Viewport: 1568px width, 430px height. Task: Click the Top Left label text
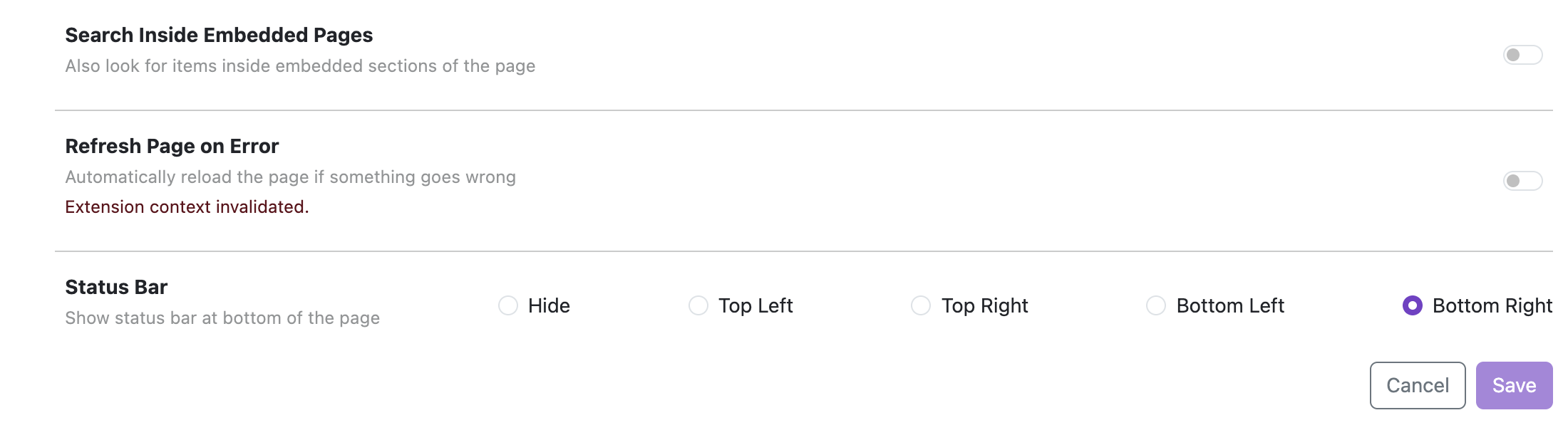755,305
